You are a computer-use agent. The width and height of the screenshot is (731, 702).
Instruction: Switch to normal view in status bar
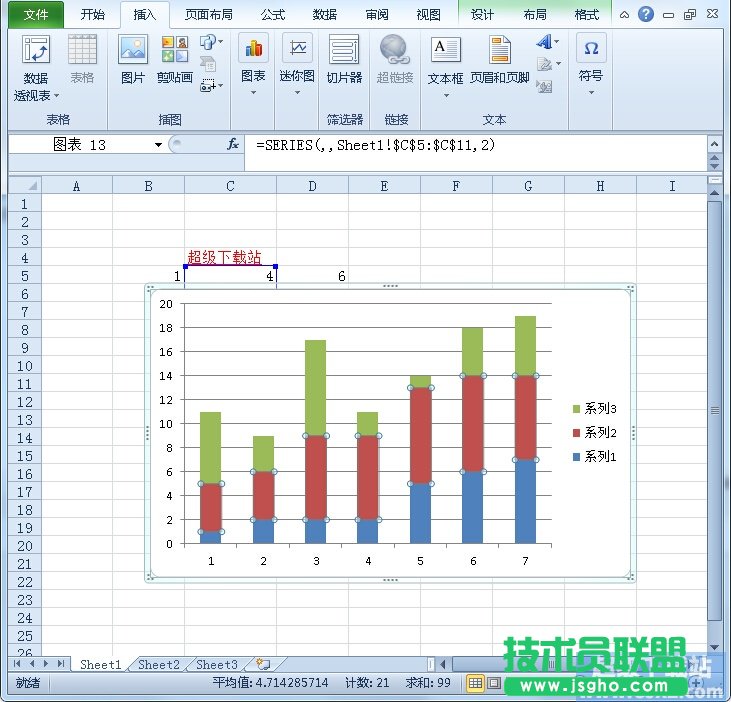(x=476, y=684)
